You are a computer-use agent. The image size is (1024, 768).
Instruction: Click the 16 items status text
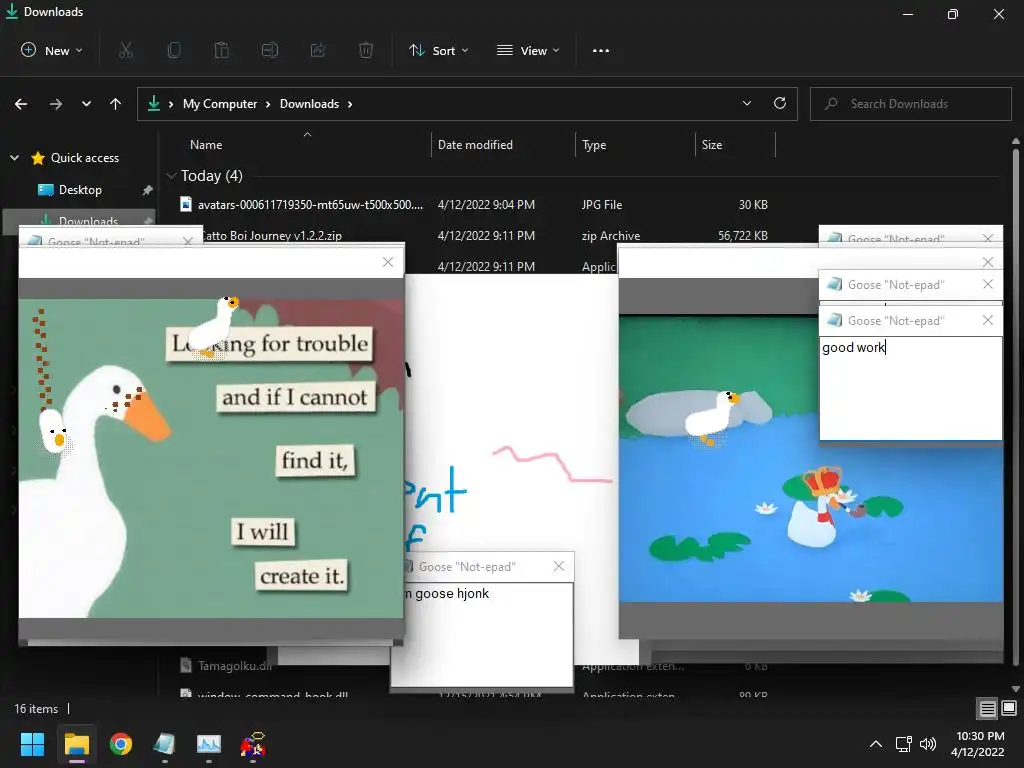(x=36, y=709)
